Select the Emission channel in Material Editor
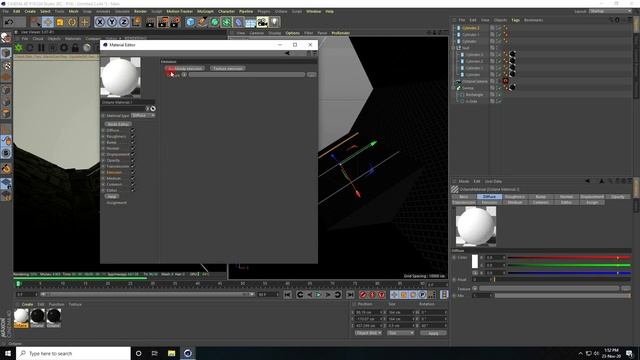This screenshot has width=640, height=360. point(114,173)
